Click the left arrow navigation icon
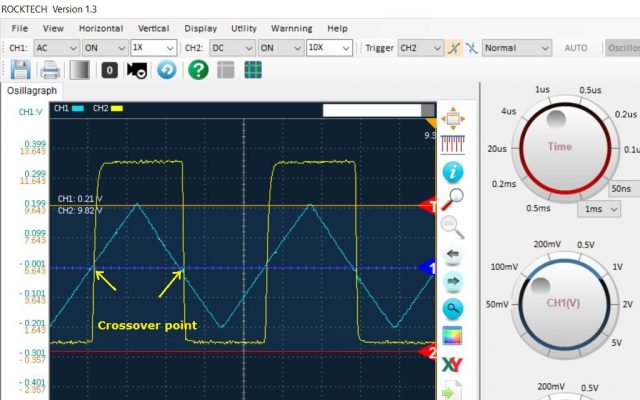 453,255
